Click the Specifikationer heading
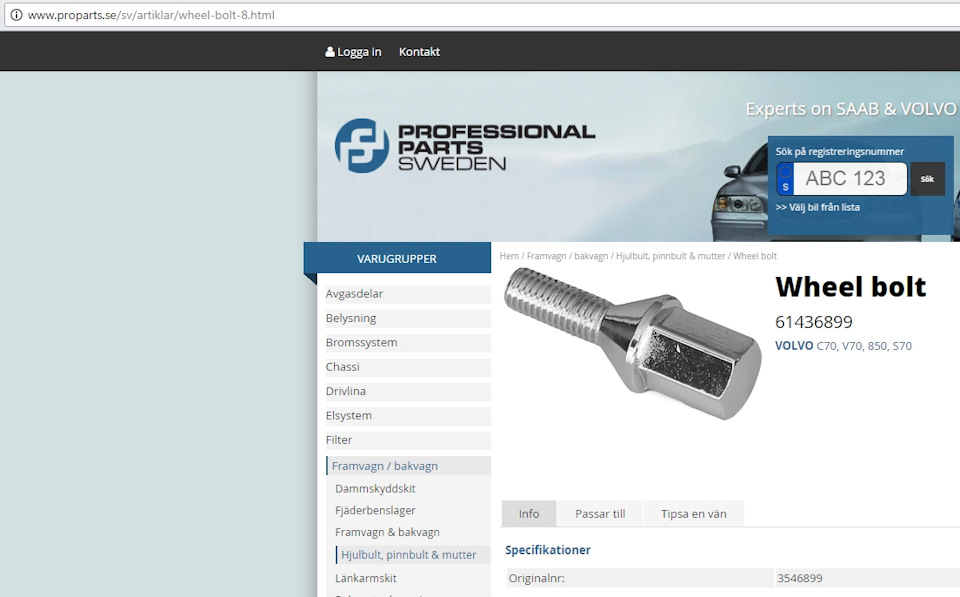 coord(548,550)
